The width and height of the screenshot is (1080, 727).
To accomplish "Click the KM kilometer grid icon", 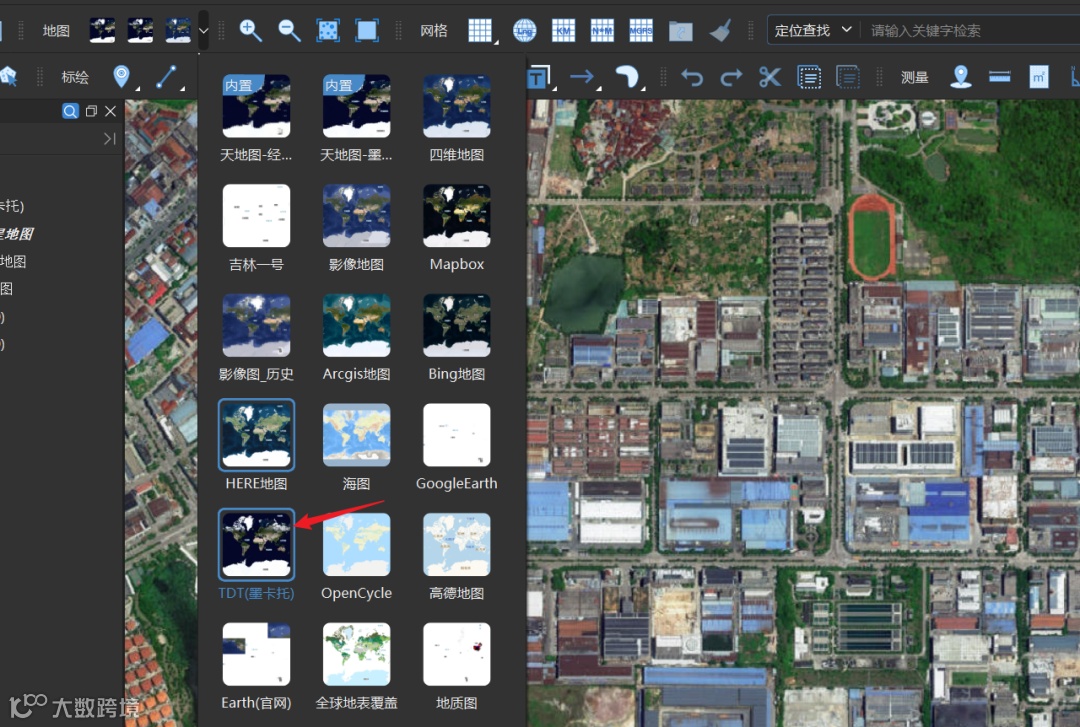I will tap(564, 30).
